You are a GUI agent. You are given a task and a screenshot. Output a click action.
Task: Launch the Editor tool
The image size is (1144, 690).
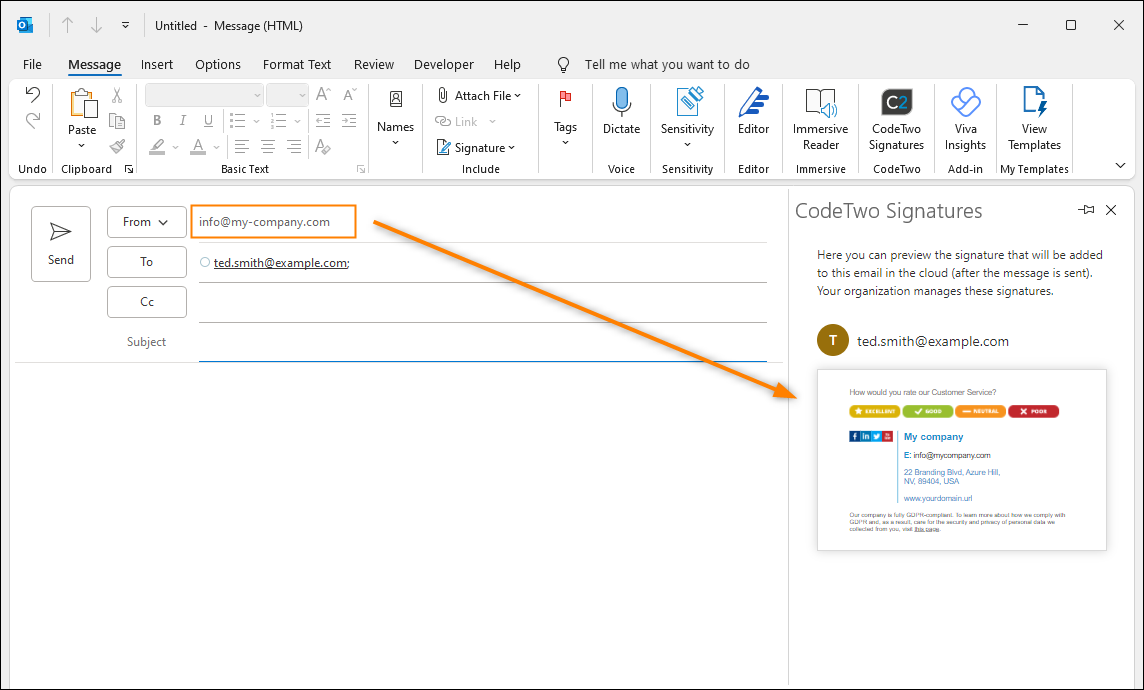[753, 111]
